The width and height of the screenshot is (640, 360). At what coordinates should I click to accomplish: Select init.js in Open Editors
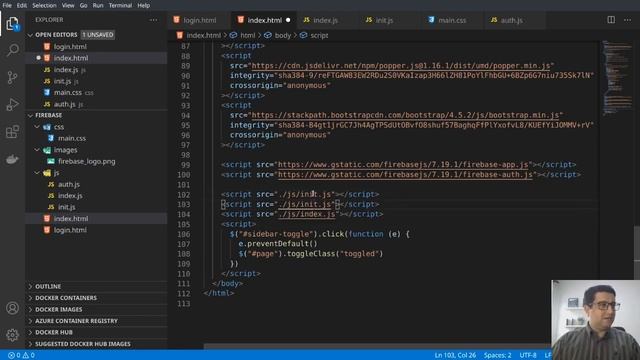(x=96, y=81)
